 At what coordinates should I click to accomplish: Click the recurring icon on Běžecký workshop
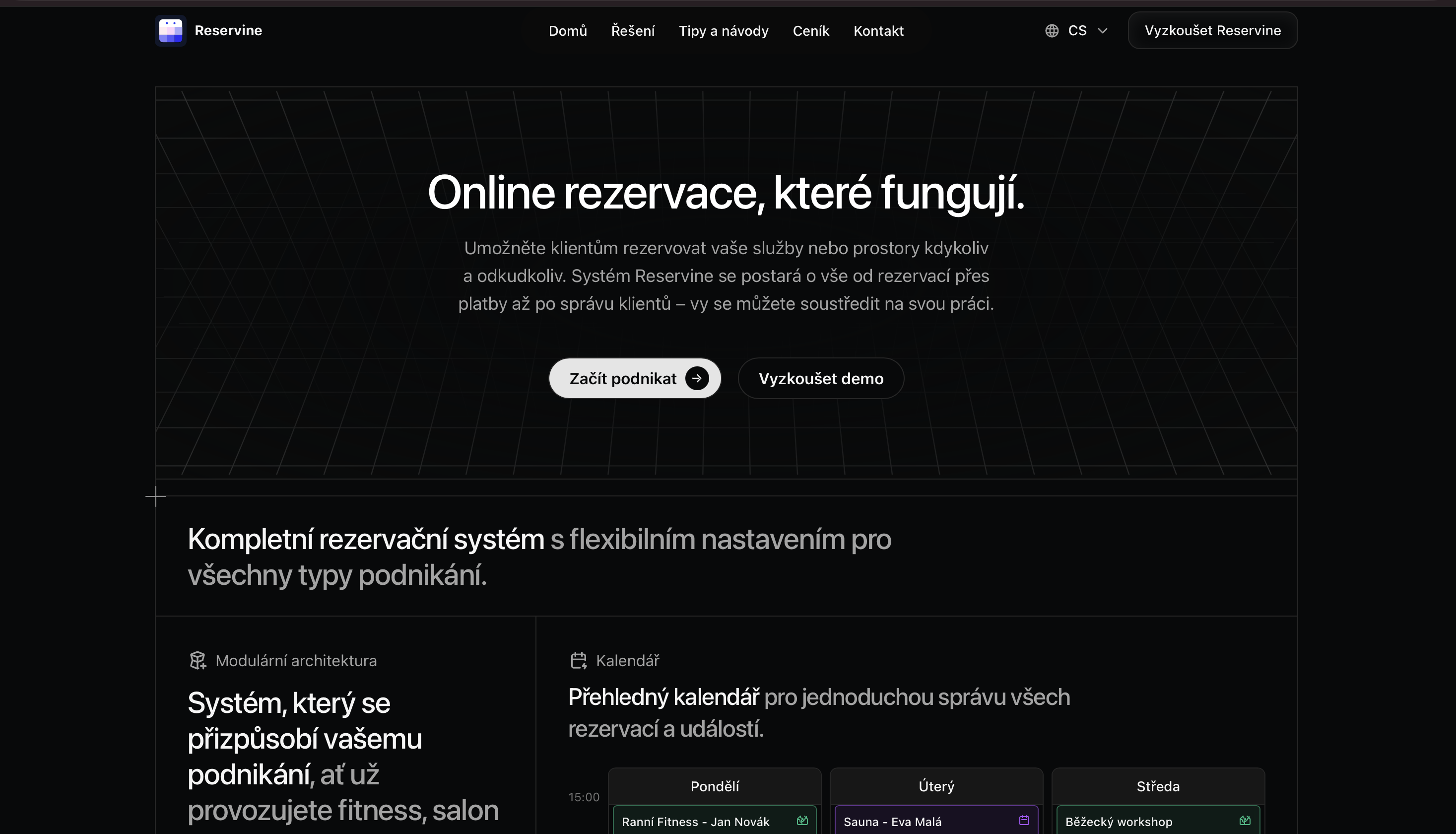click(1246, 820)
